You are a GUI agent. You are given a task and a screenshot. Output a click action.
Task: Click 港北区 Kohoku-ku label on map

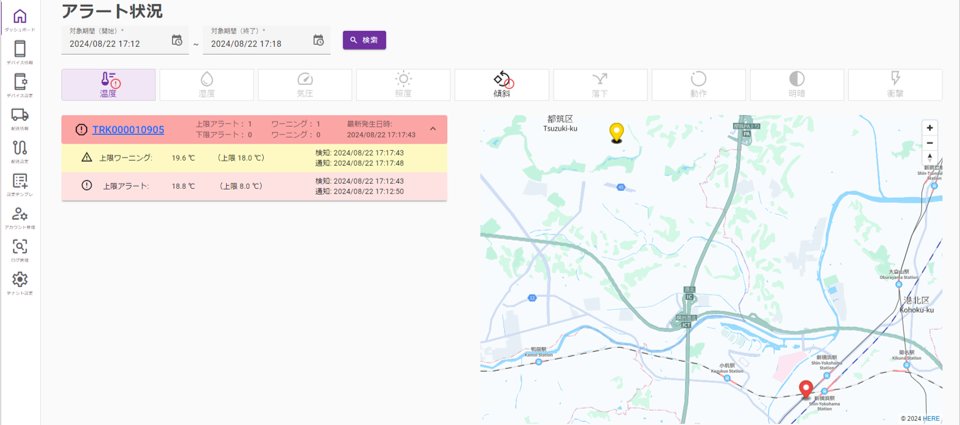917,304
